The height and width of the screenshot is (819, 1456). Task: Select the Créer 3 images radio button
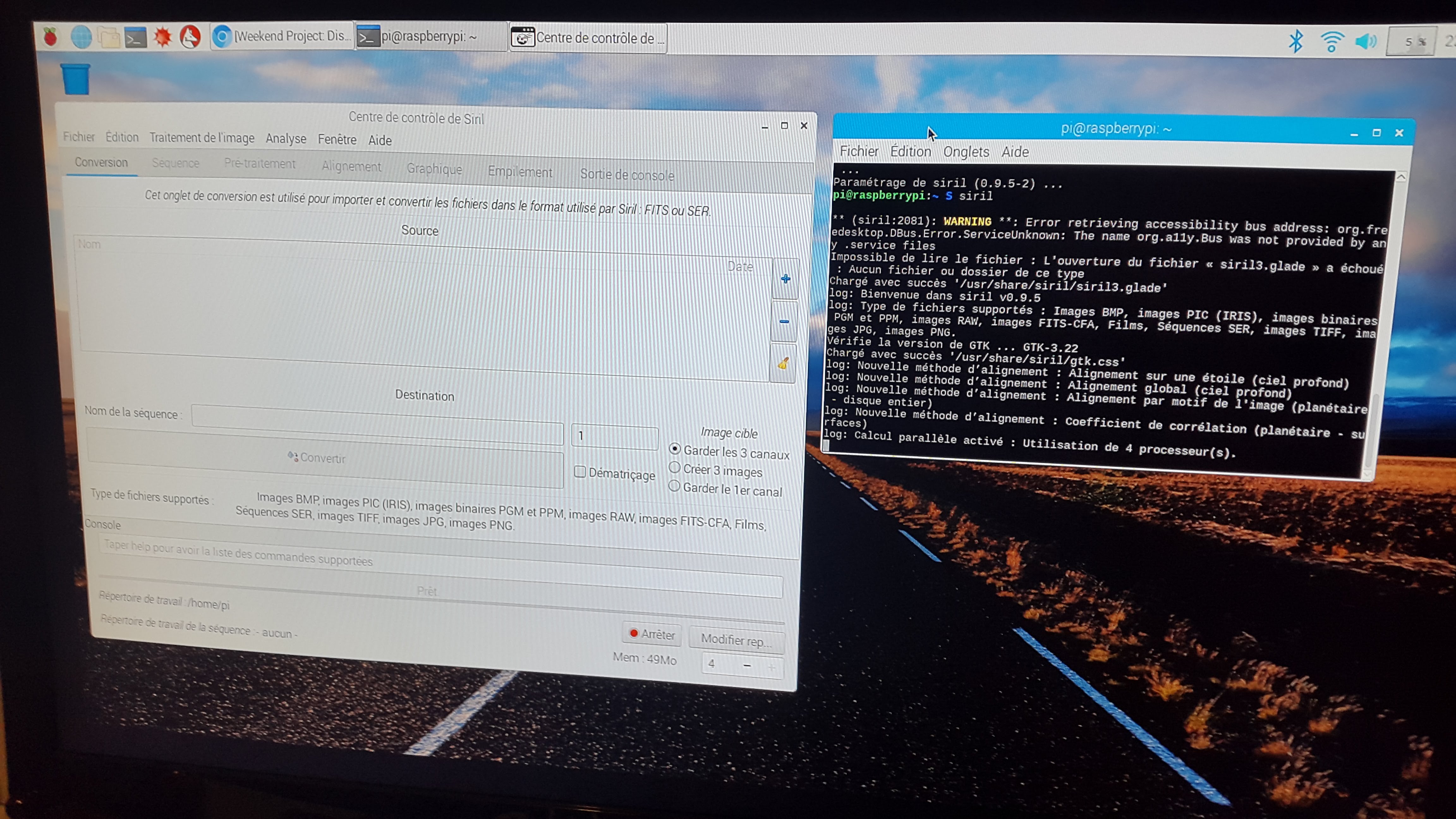coord(674,468)
